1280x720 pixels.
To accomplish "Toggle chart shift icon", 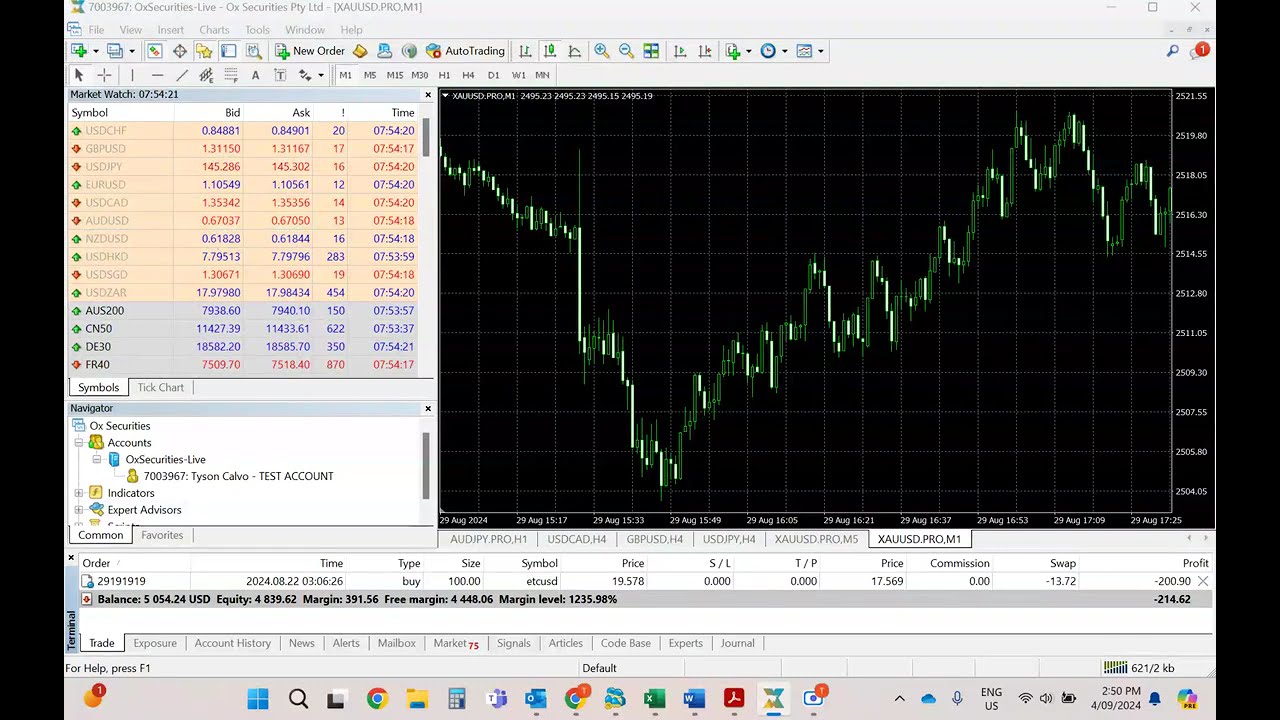I will pos(705,51).
